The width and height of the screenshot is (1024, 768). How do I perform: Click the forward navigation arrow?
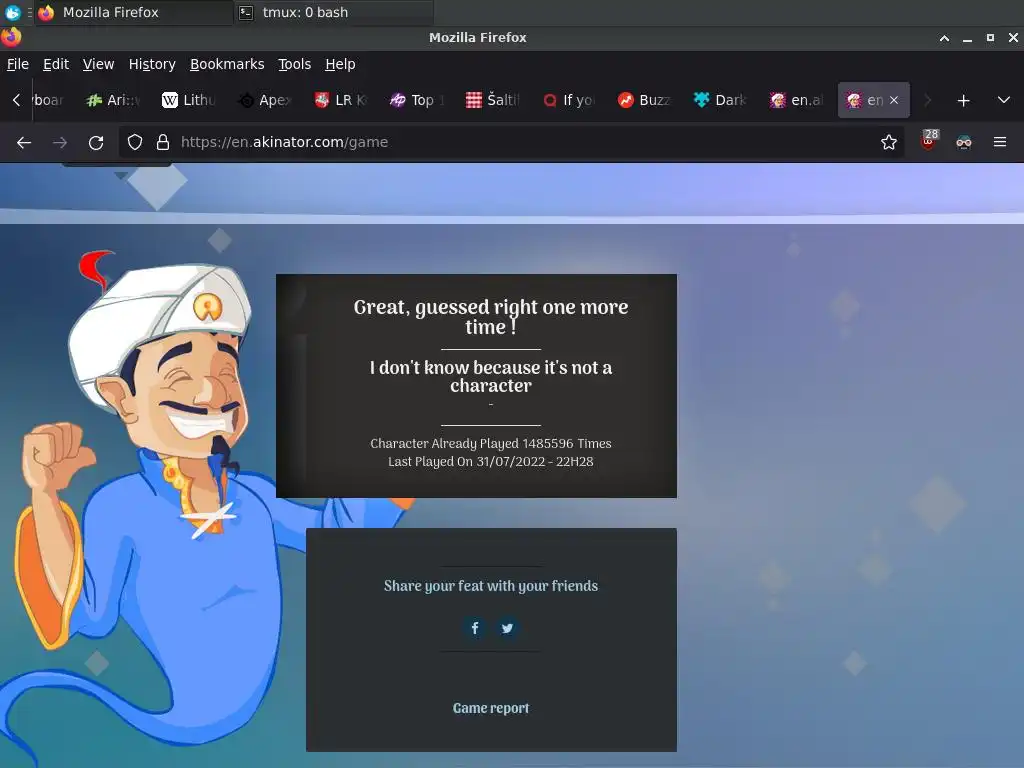60,142
